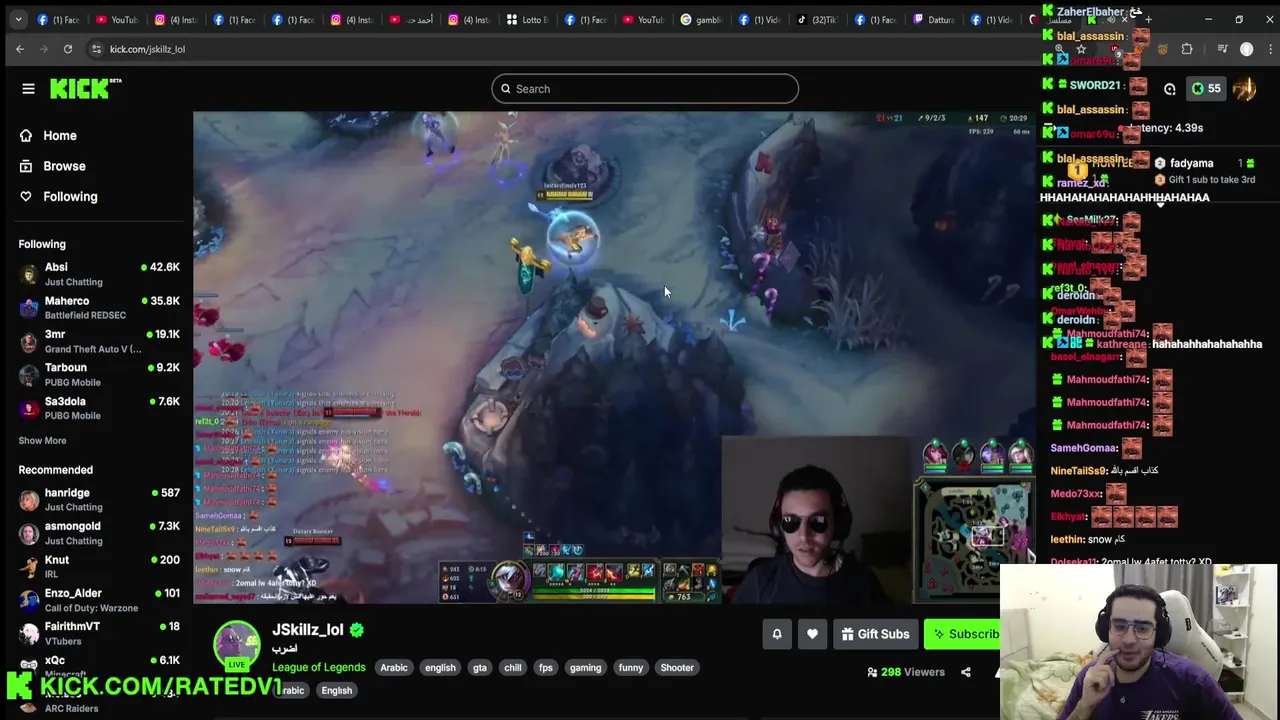Switch to the (32)TikTok tab

coord(820,19)
